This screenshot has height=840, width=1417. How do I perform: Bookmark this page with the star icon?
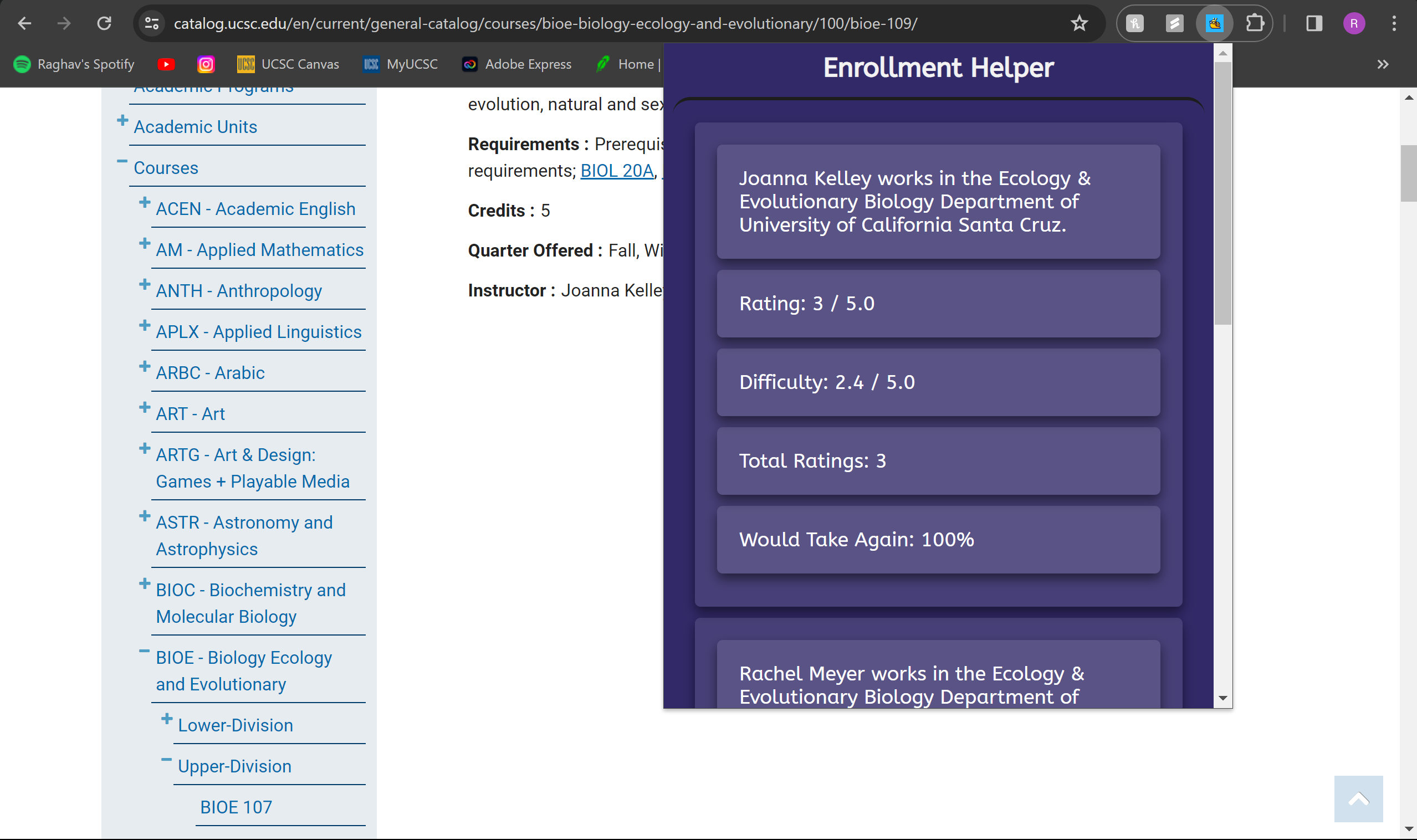tap(1079, 23)
